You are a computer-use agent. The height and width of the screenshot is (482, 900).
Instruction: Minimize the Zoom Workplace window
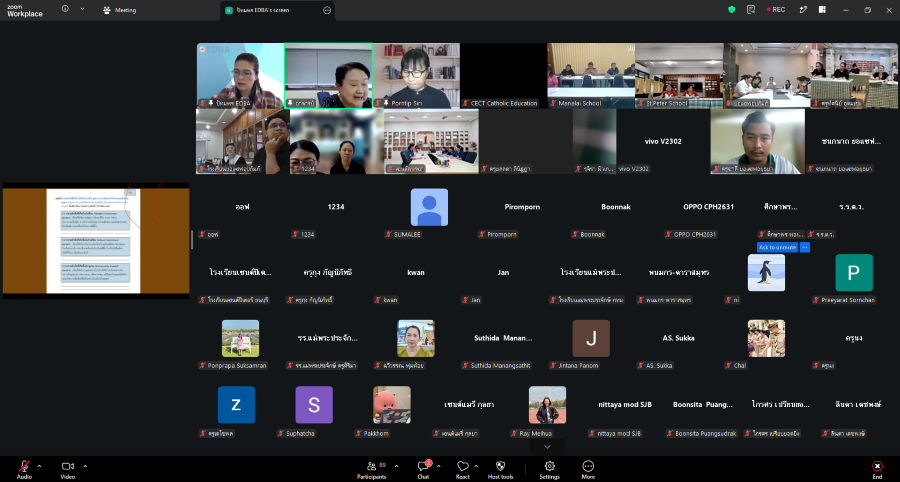(845, 10)
